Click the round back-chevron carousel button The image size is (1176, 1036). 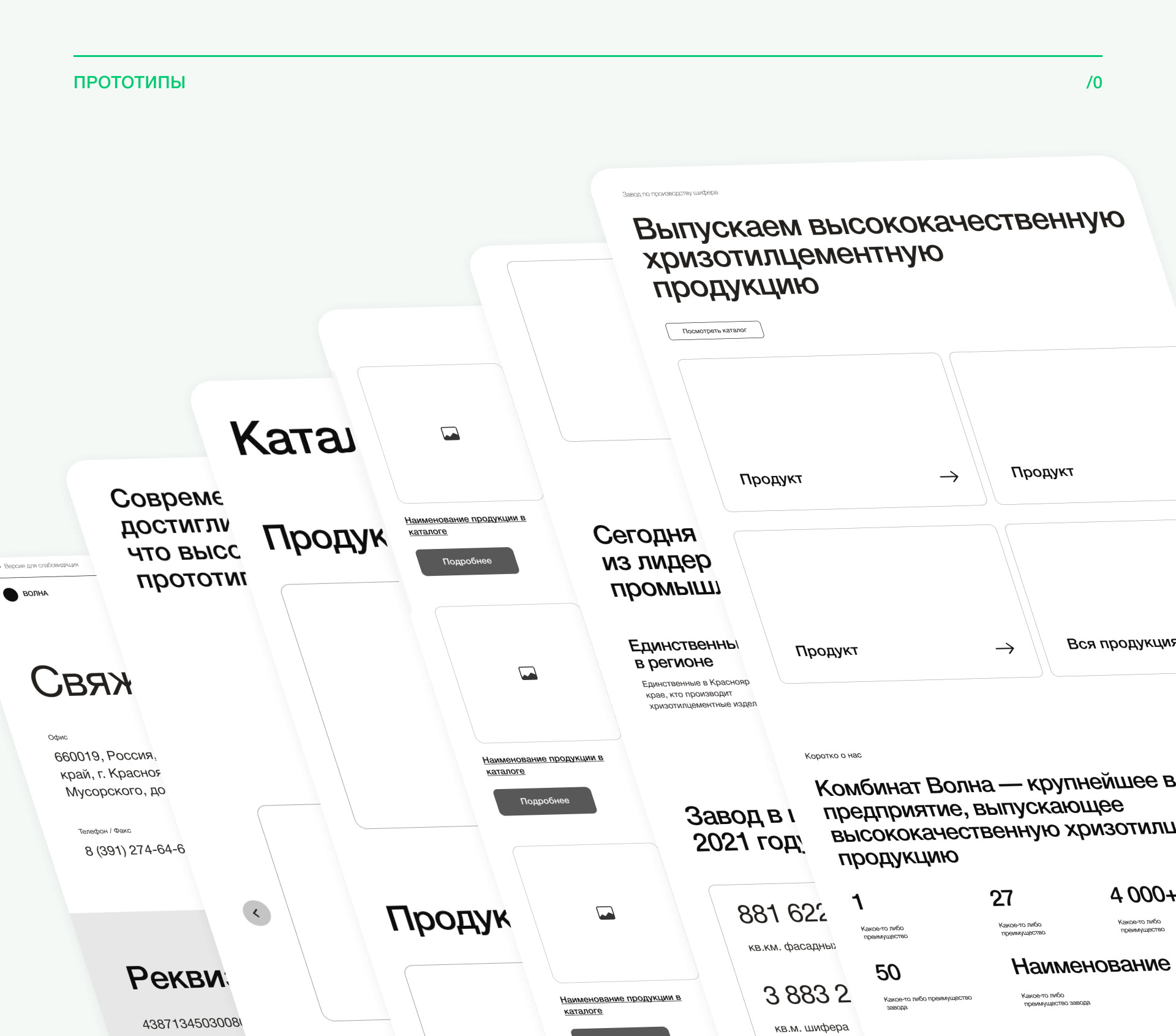(257, 913)
